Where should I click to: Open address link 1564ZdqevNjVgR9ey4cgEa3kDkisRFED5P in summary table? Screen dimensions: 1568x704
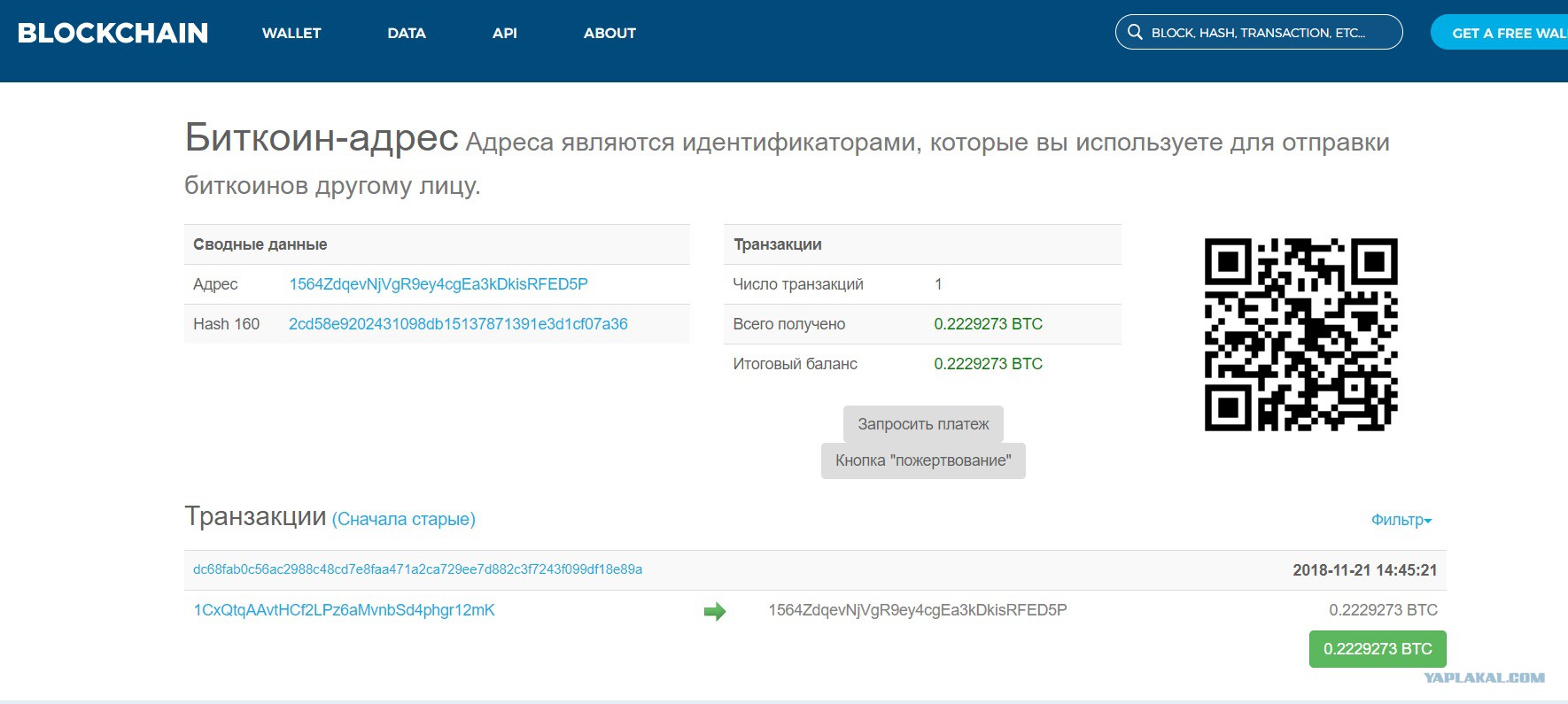pyautogui.click(x=439, y=284)
